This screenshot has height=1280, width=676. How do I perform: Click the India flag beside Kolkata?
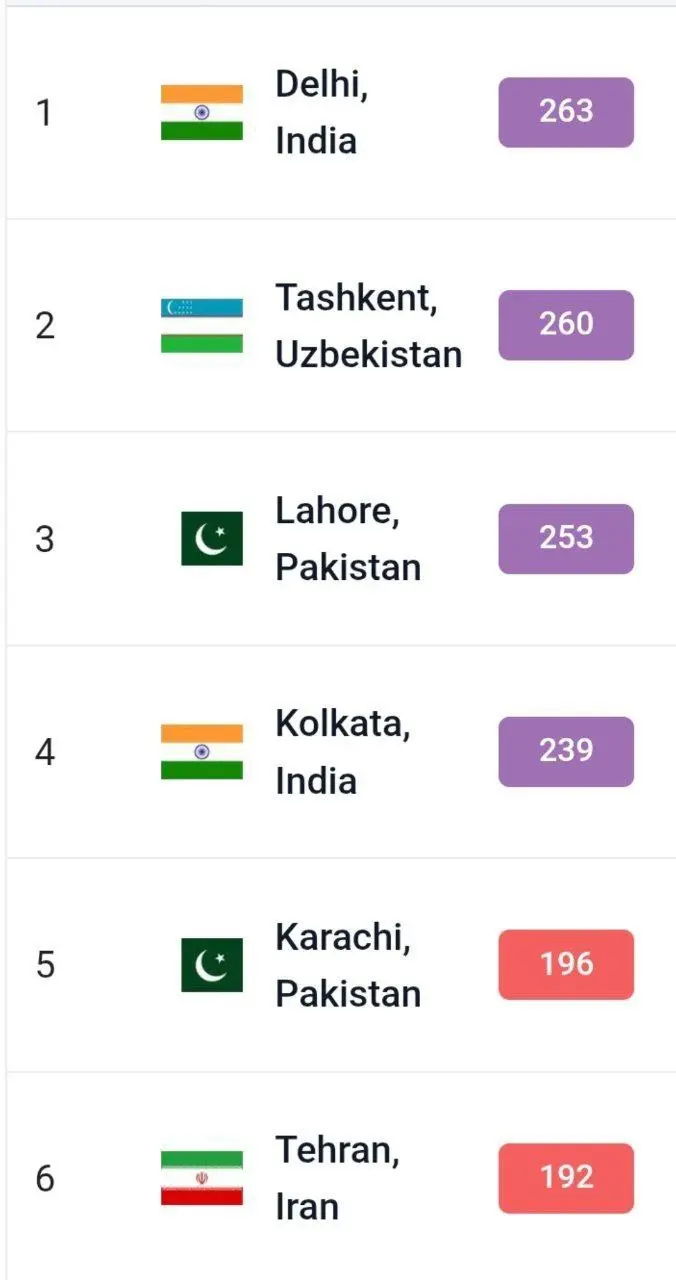201,751
